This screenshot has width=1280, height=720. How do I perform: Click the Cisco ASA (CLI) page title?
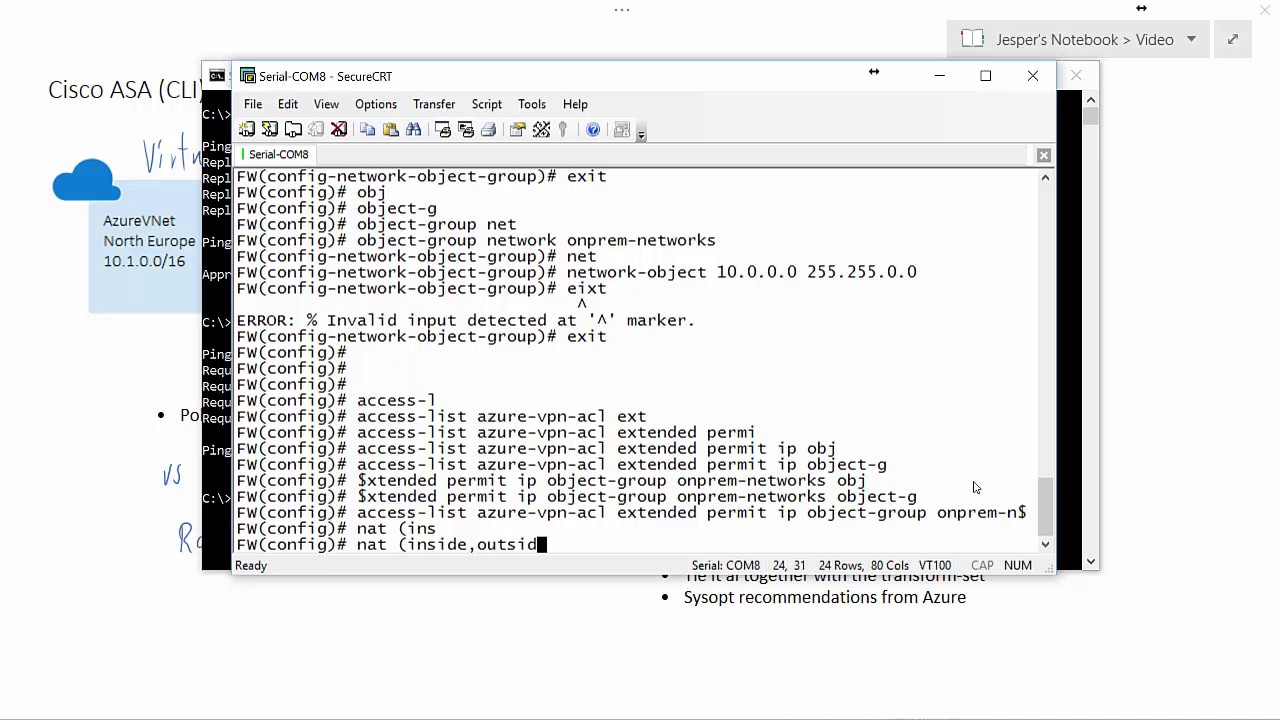[x=126, y=90]
